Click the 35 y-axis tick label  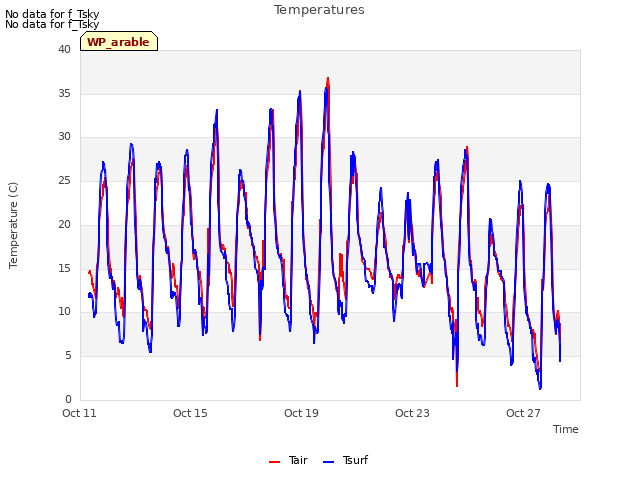[64, 93]
